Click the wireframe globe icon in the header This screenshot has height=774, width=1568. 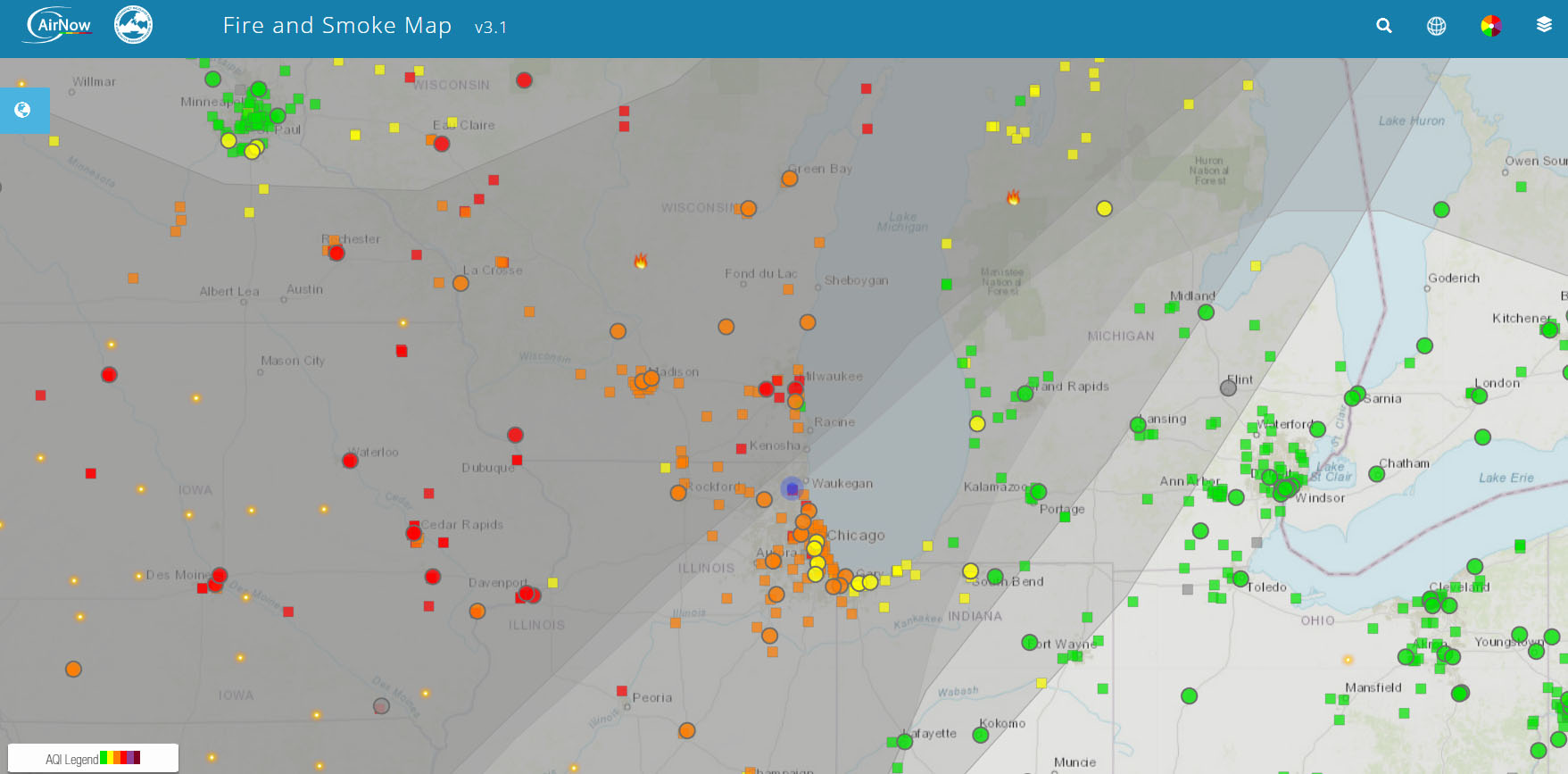[1436, 26]
